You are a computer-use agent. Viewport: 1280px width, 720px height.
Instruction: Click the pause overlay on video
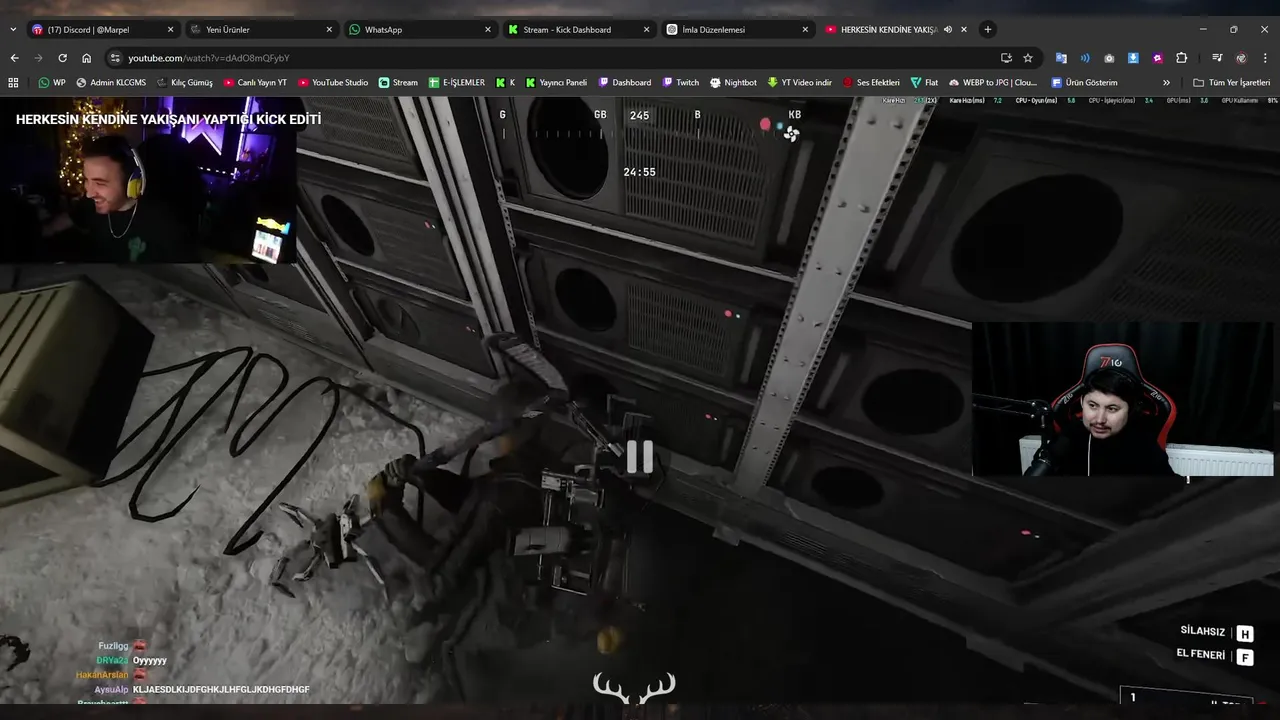[x=640, y=457]
